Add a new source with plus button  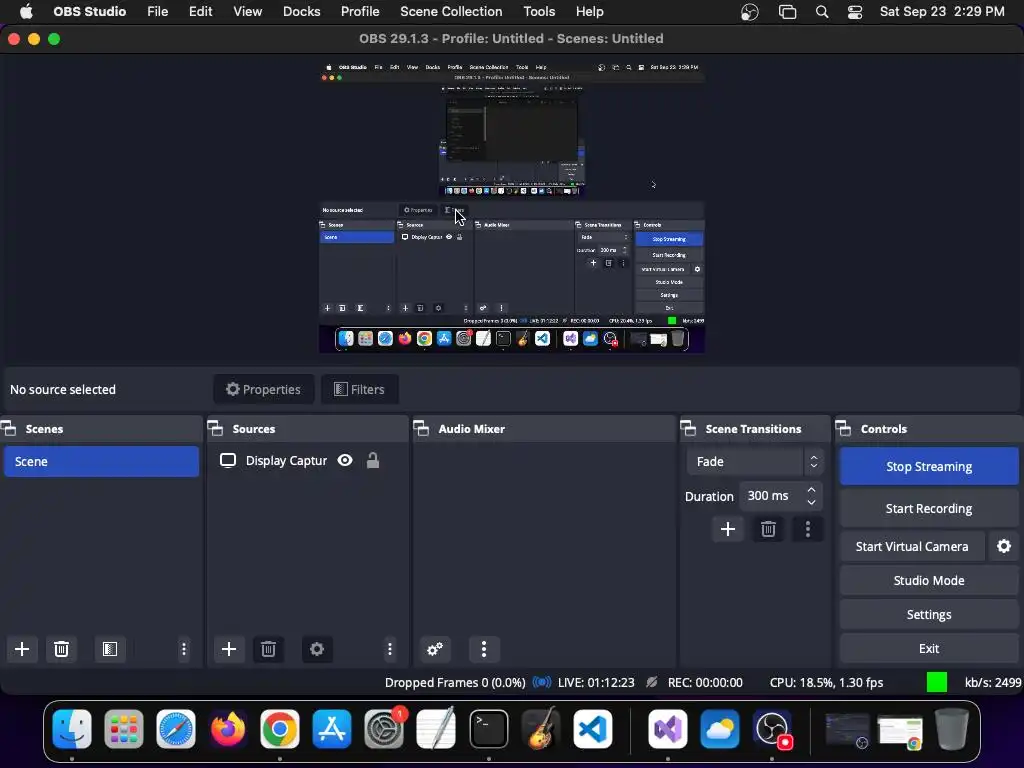point(229,648)
